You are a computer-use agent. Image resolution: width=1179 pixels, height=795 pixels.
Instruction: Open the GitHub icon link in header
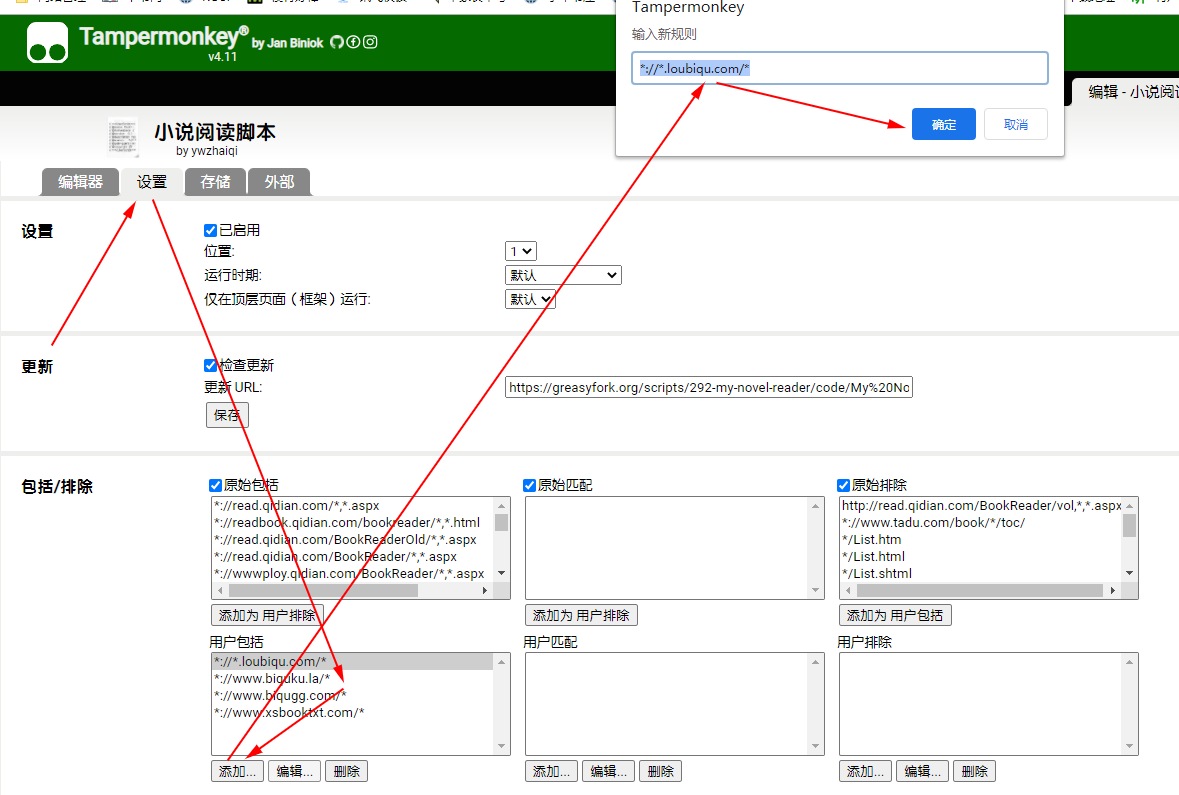[337, 42]
